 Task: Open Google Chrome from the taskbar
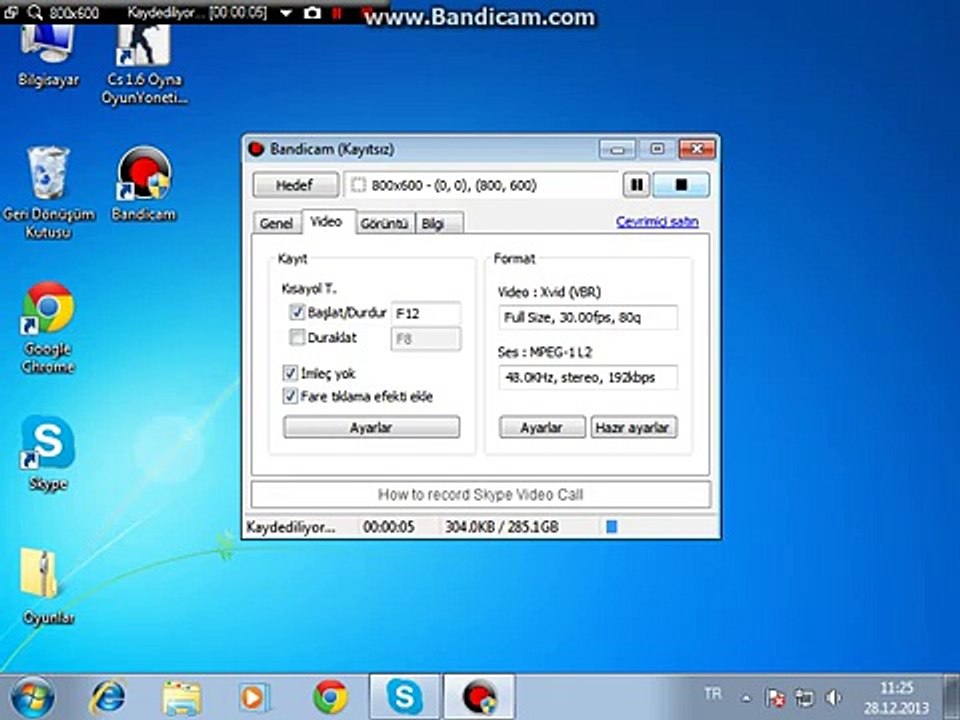pyautogui.click(x=330, y=697)
